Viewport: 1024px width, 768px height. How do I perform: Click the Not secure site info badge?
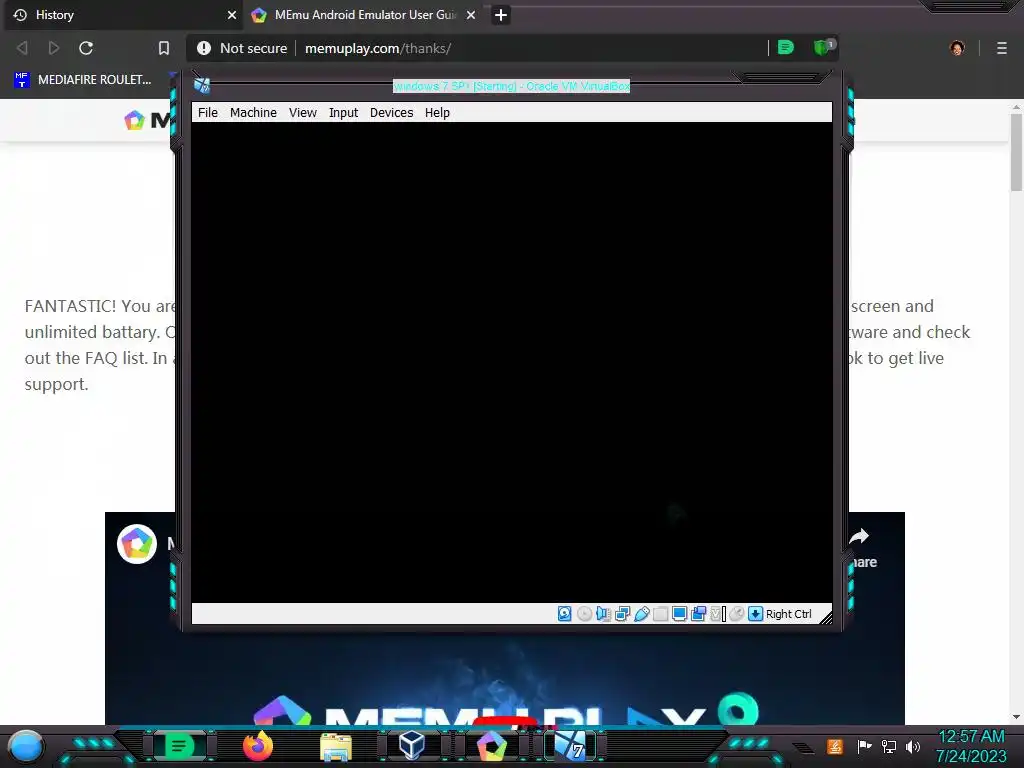coord(242,48)
